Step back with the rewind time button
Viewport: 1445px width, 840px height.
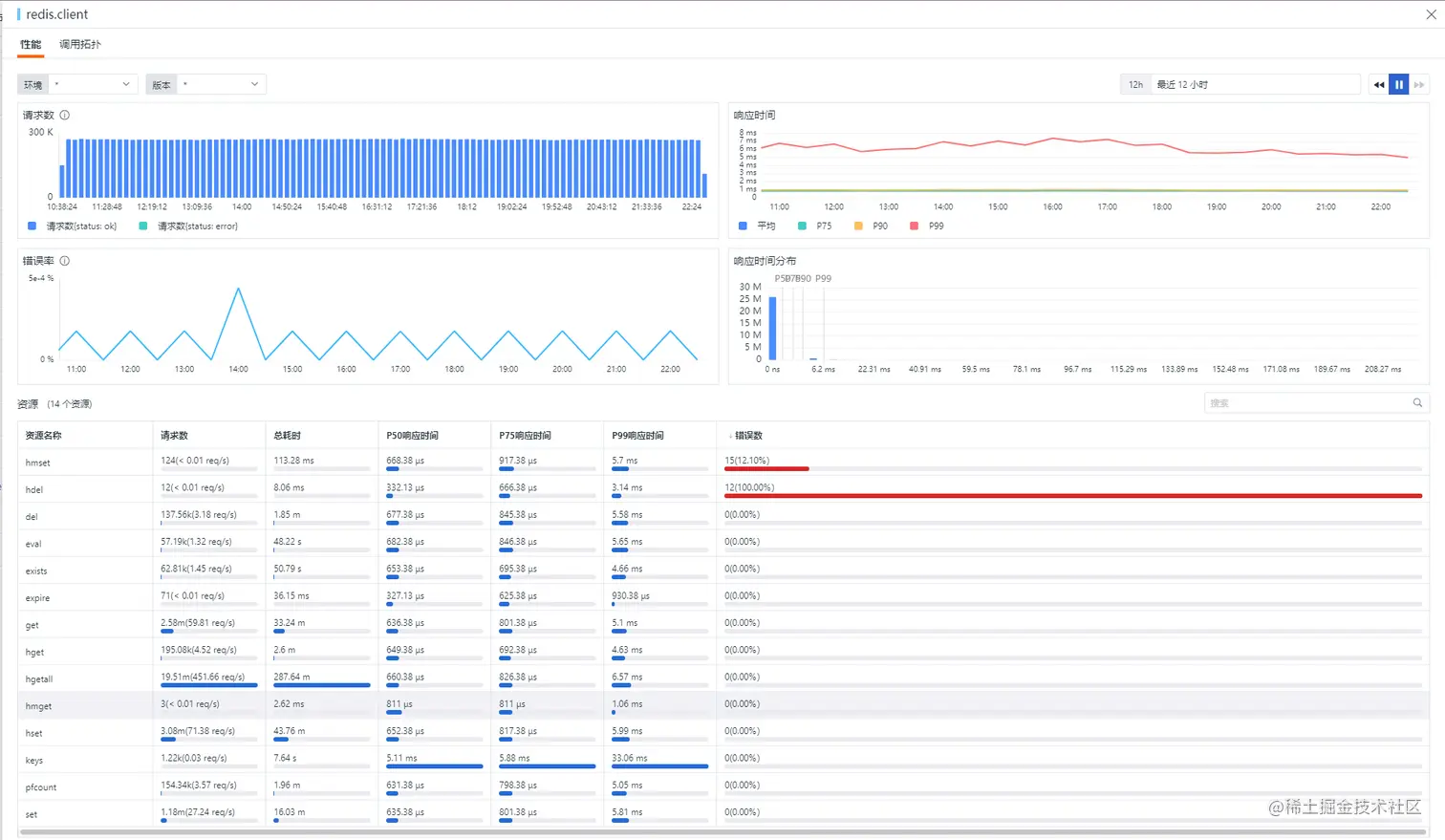coord(1378,85)
